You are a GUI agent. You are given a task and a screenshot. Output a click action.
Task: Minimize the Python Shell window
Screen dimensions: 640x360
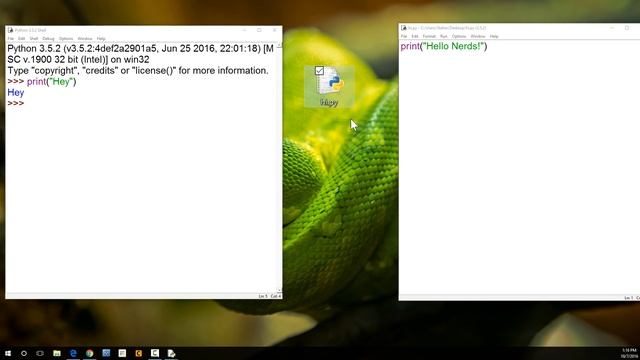coord(244,30)
